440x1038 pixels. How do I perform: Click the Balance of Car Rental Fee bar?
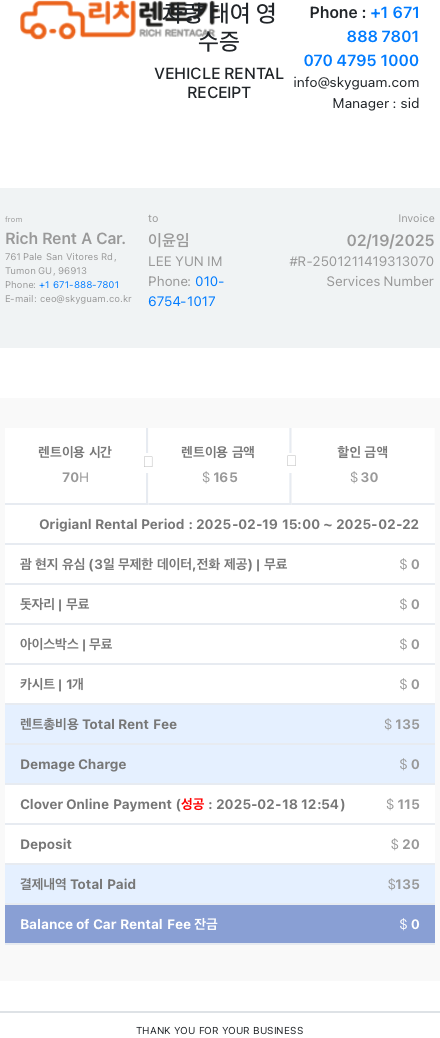[x=220, y=924]
